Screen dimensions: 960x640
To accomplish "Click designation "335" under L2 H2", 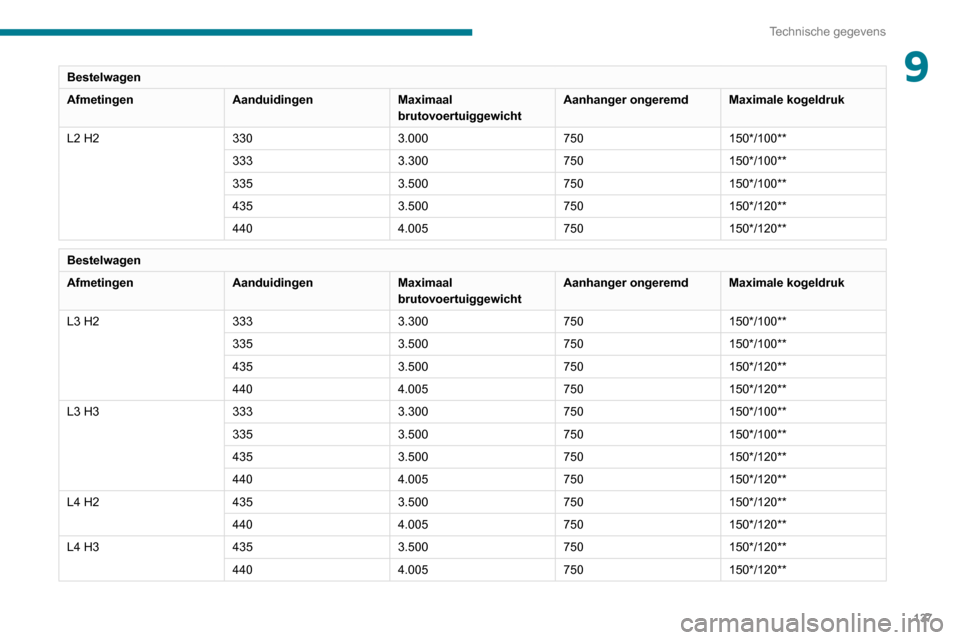I will (x=242, y=184).
